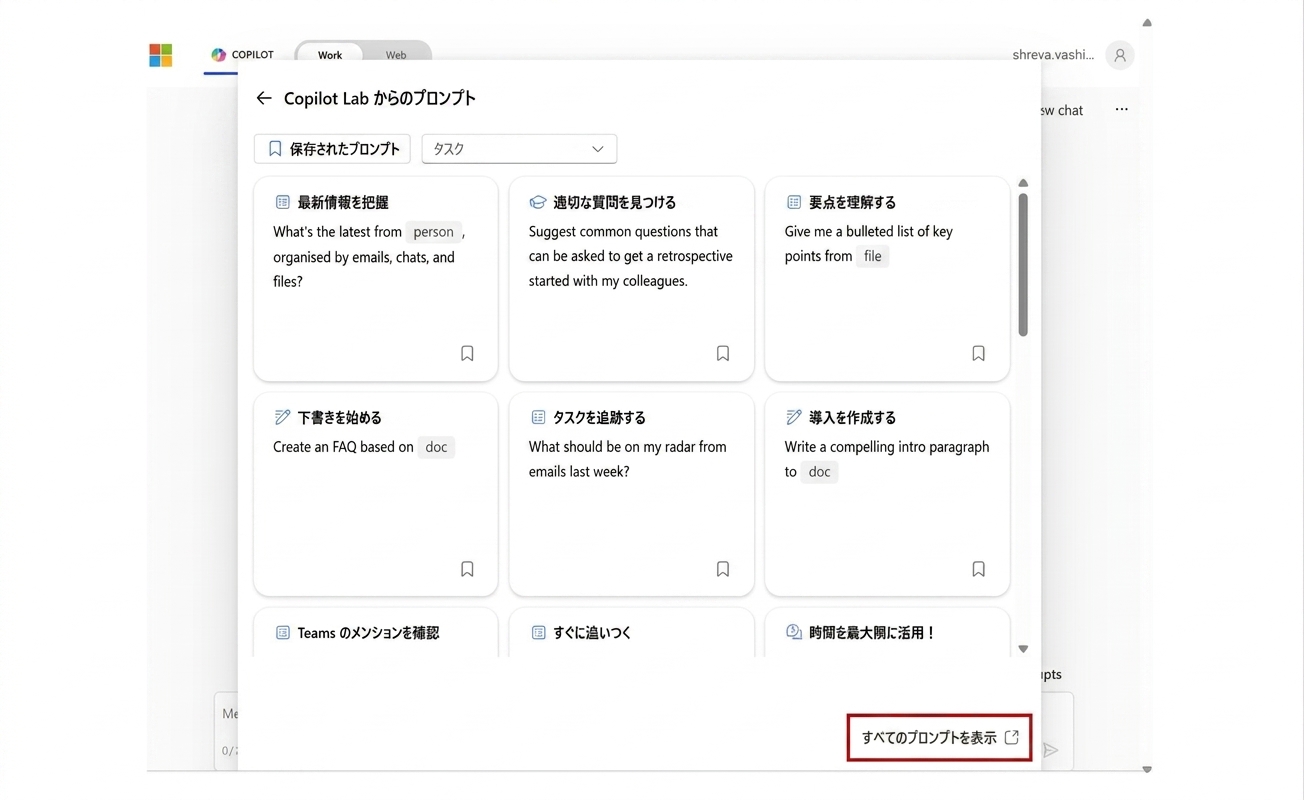Click the list icon on 最新情報を把握 card
The height and width of the screenshot is (800, 1304).
pyautogui.click(x=283, y=202)
